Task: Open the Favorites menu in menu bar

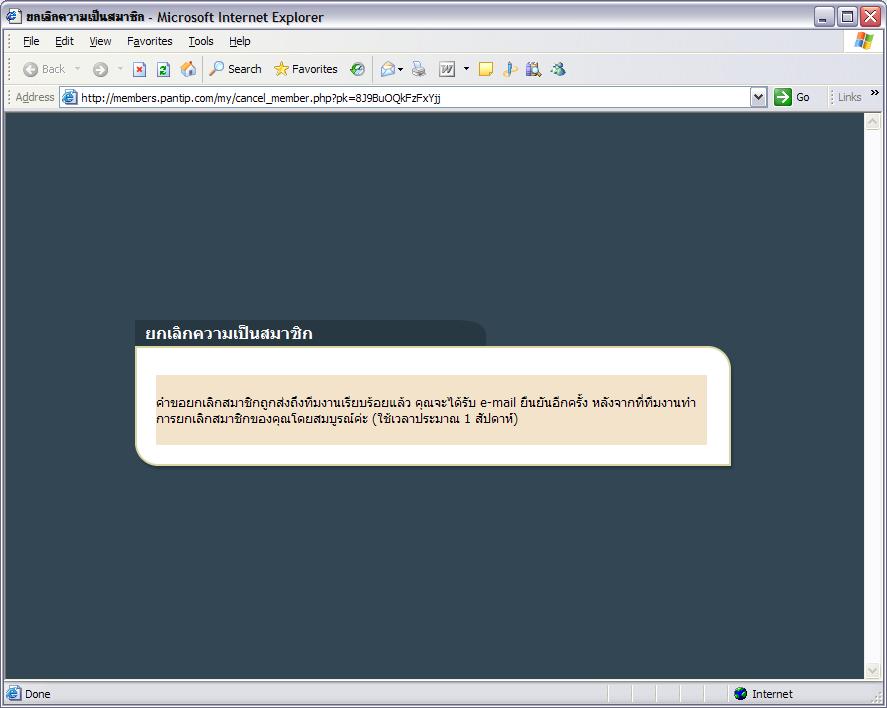Action: coord(149,41)
